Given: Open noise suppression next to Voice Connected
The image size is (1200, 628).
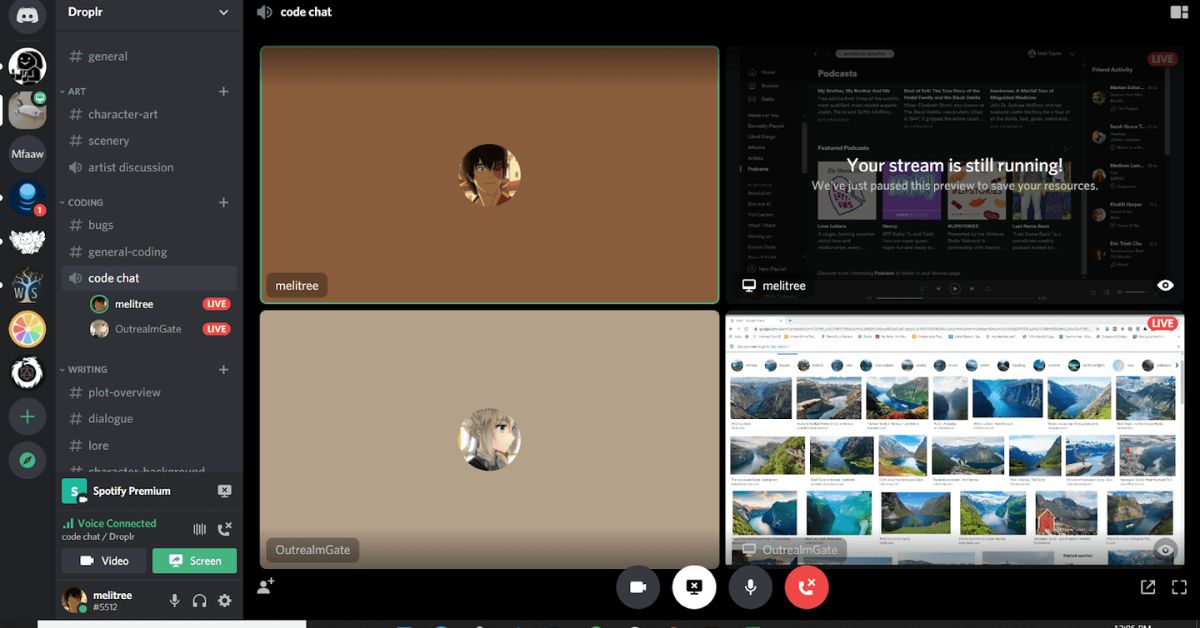Looking at the screenshot, I should click(198, 528).
